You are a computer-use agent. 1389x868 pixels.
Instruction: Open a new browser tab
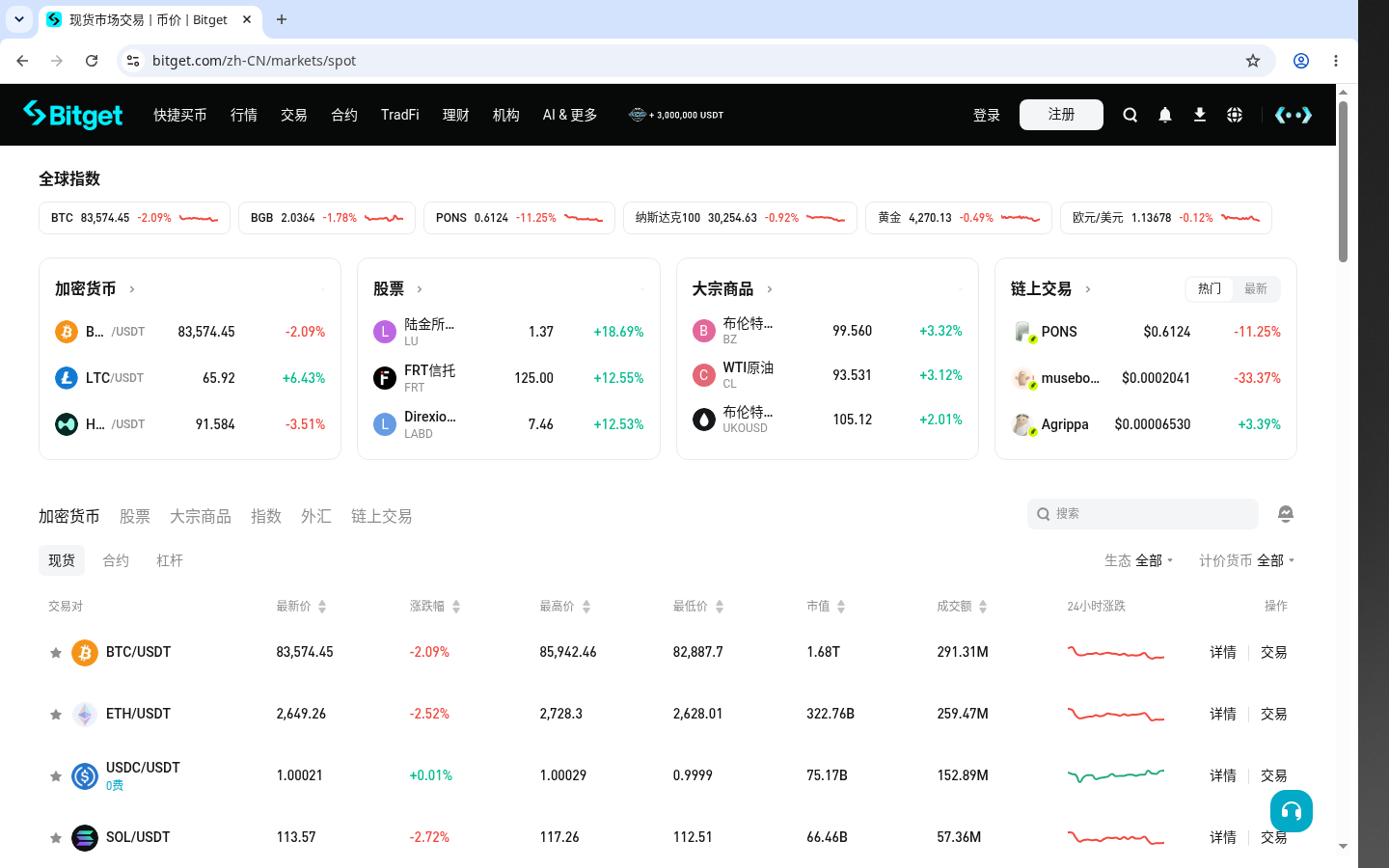point(282,19)
